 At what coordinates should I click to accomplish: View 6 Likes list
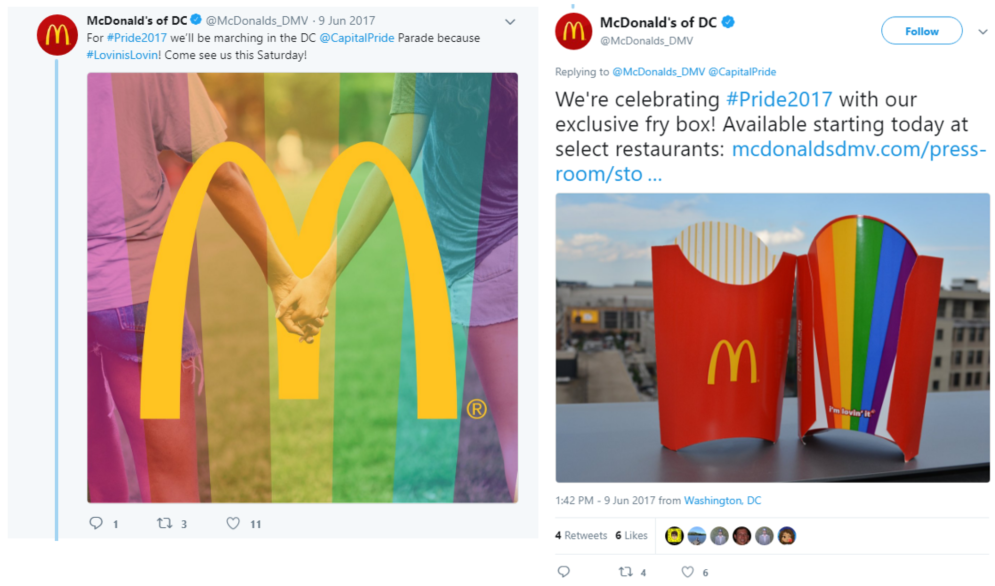tap(631, 535)
